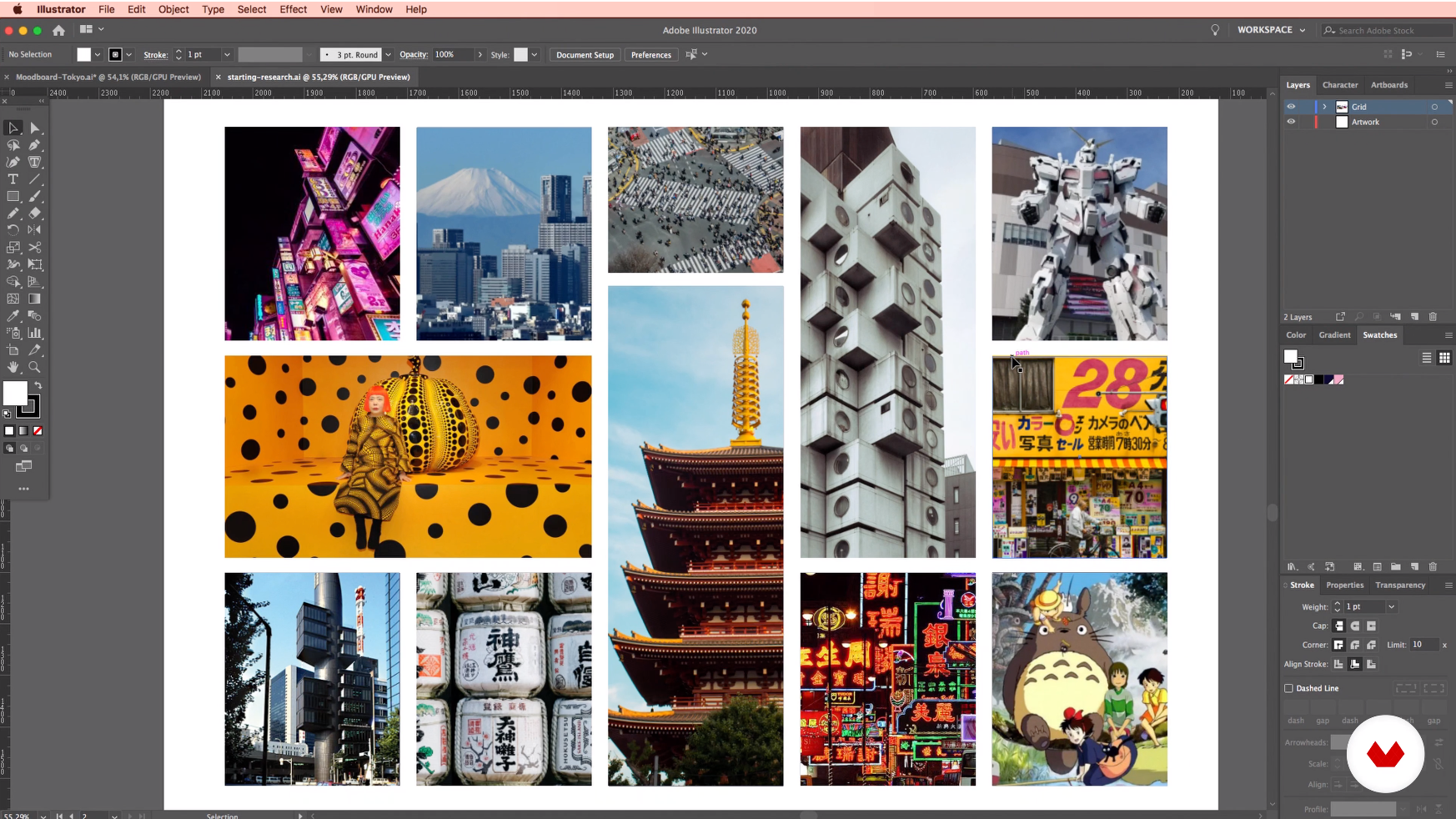Hide the Grid layer visibility eye
This screenshot has height=819, width=1456.
click(1291, 107)
